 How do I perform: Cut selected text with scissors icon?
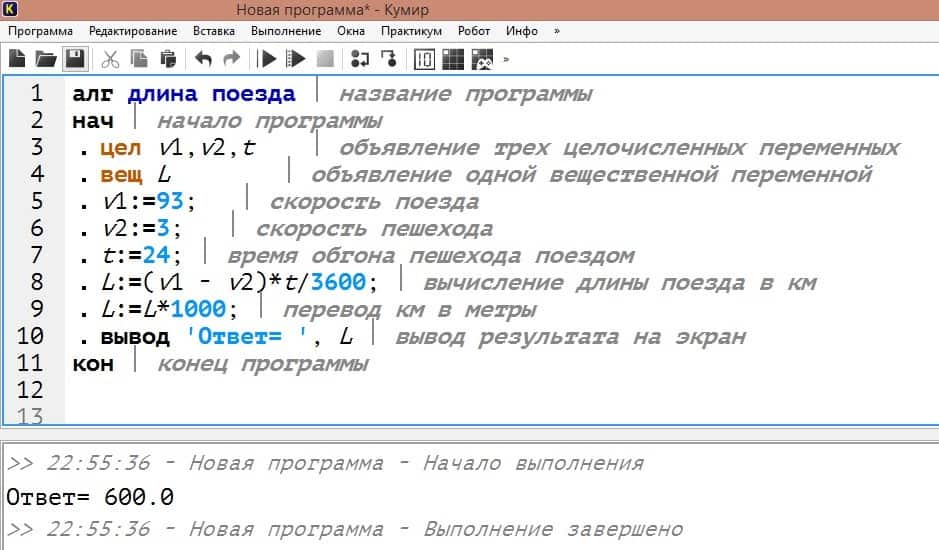point(110,59)
